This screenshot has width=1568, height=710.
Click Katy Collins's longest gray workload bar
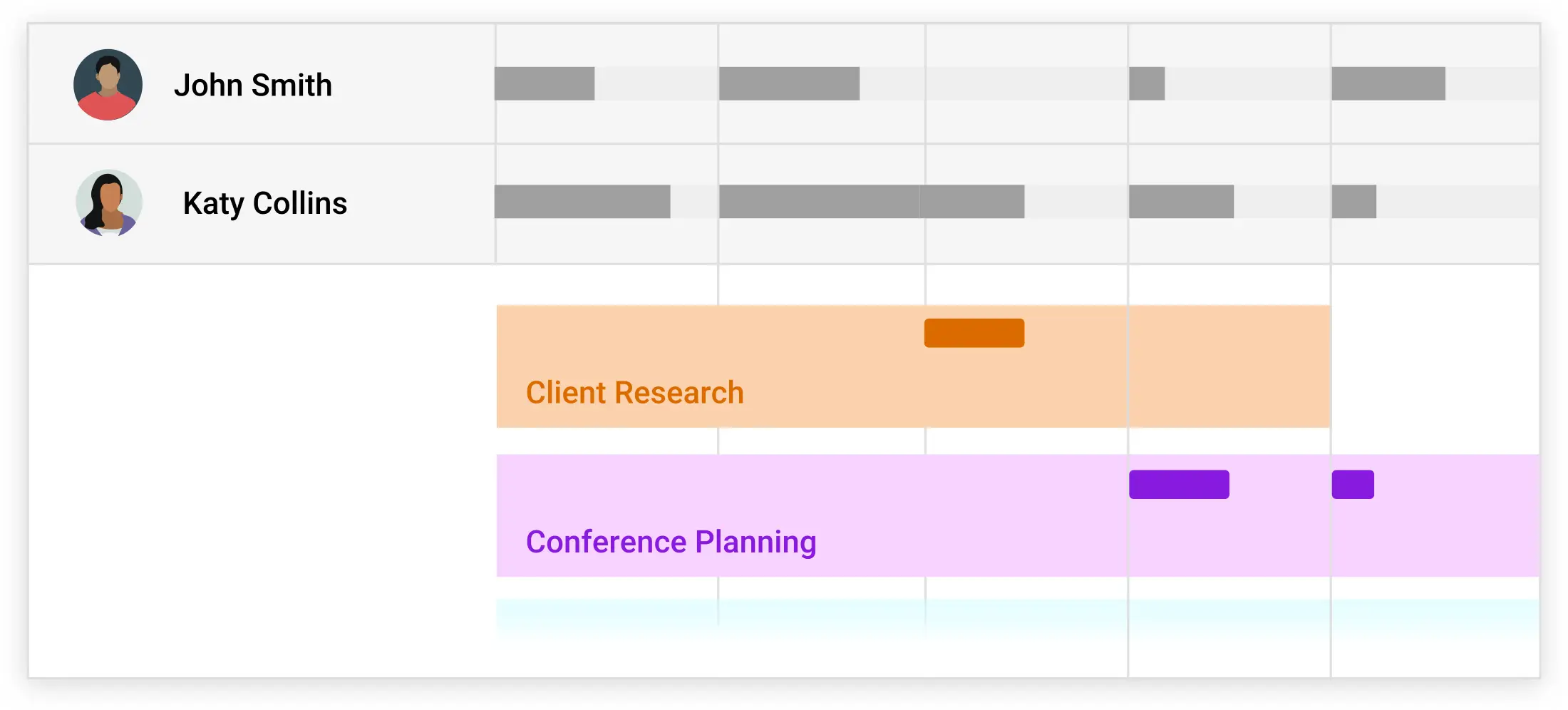872,202
